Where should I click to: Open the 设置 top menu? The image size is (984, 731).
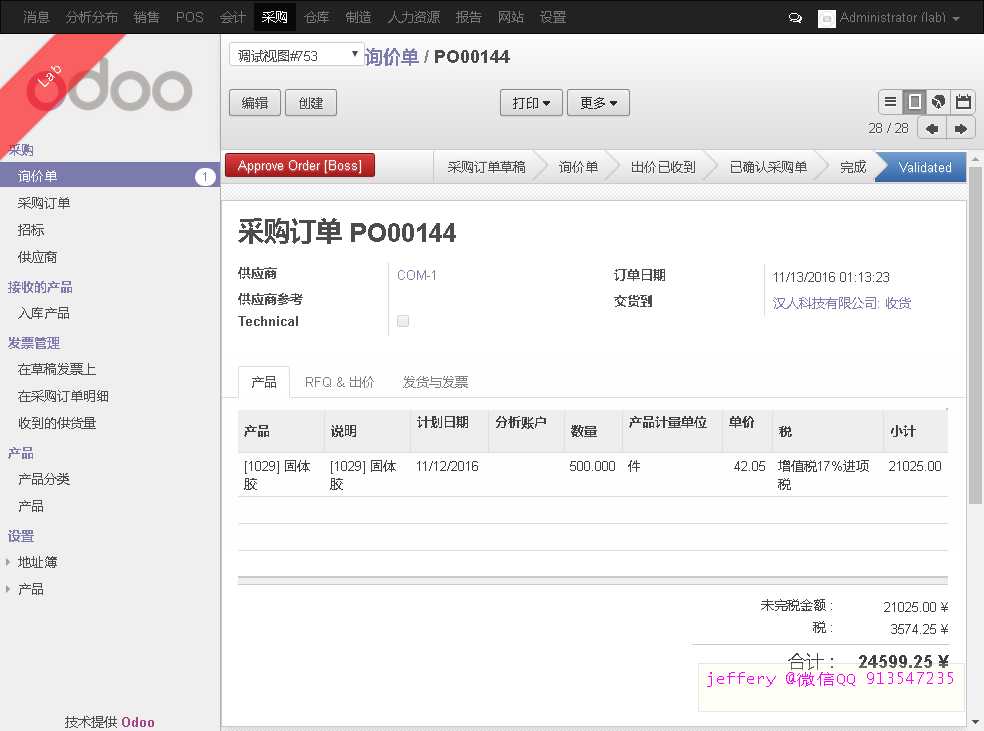tap(553, 17)
